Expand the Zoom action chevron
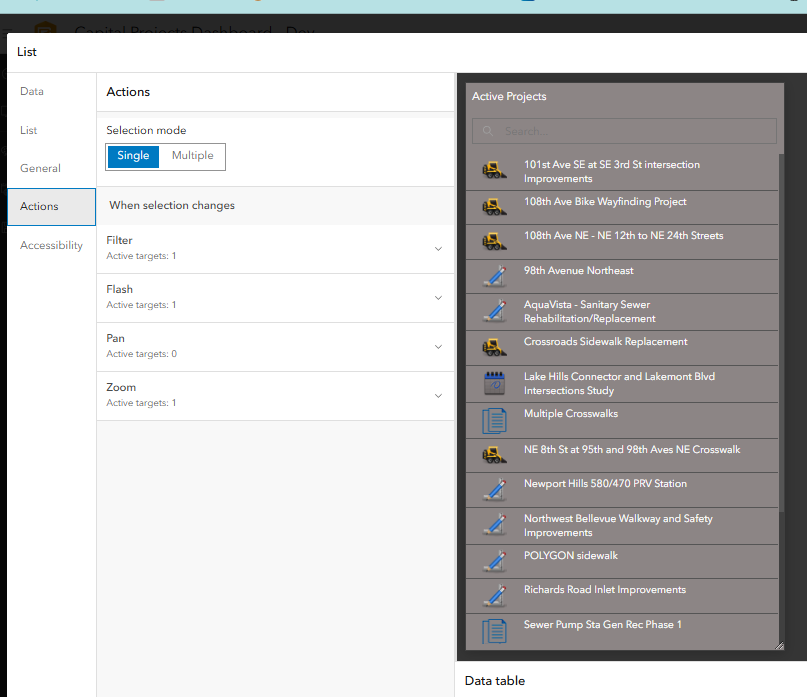Image resolution: width=807 pixels, height=697 pixels. click(x=438, y=395)
